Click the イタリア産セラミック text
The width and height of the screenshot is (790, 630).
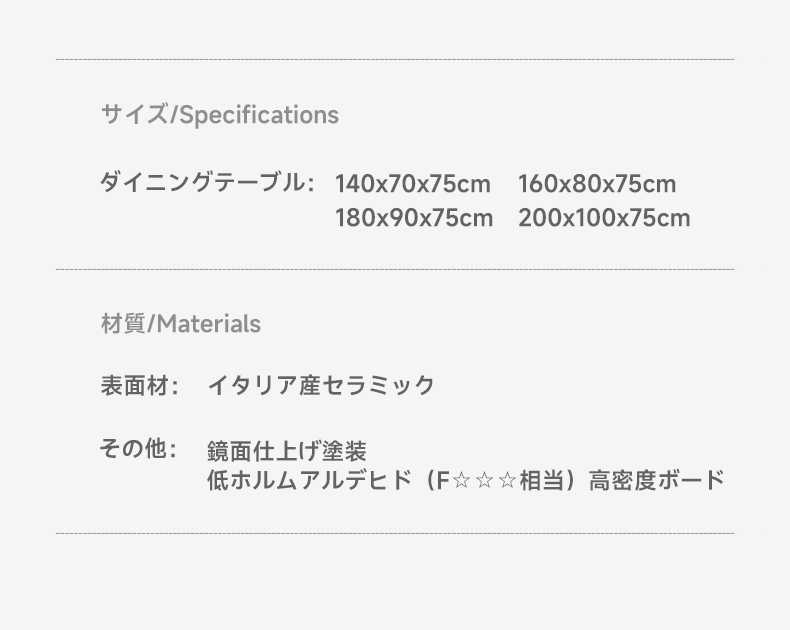point(321,386)
